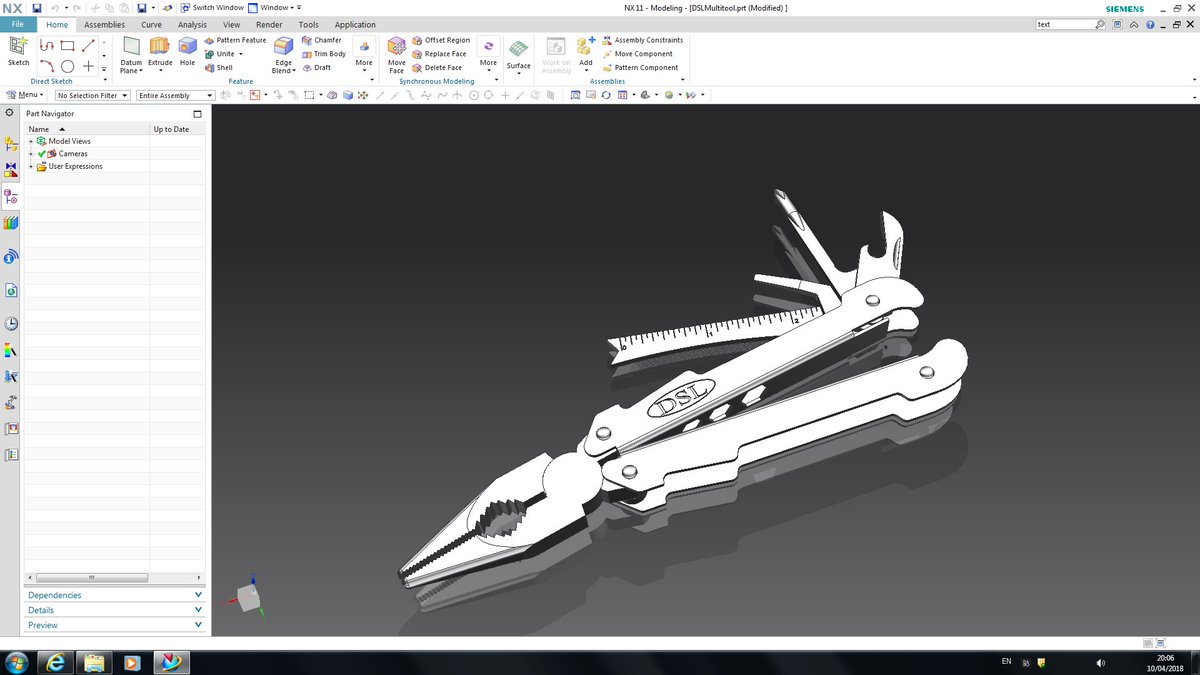Add an Edge Blend

coord(284,54)
